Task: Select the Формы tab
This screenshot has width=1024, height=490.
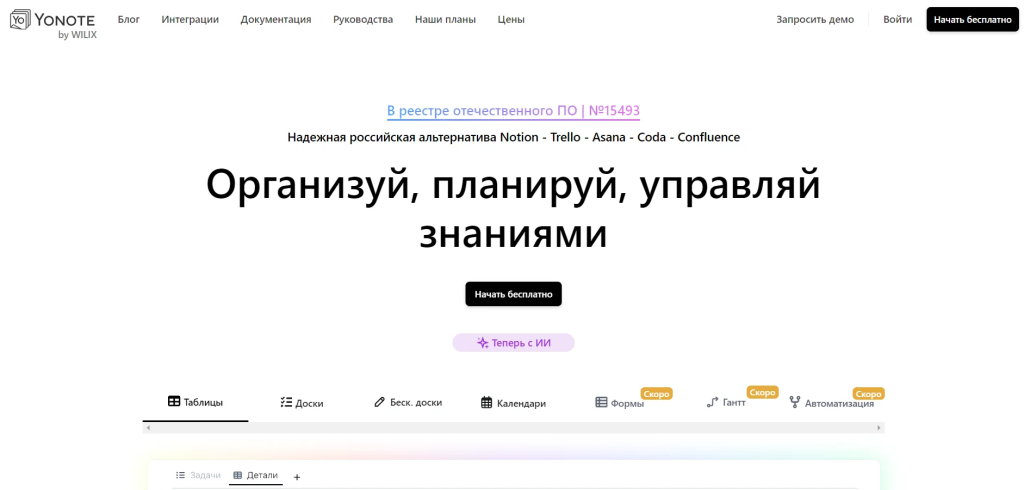Action: pos(620,403)
